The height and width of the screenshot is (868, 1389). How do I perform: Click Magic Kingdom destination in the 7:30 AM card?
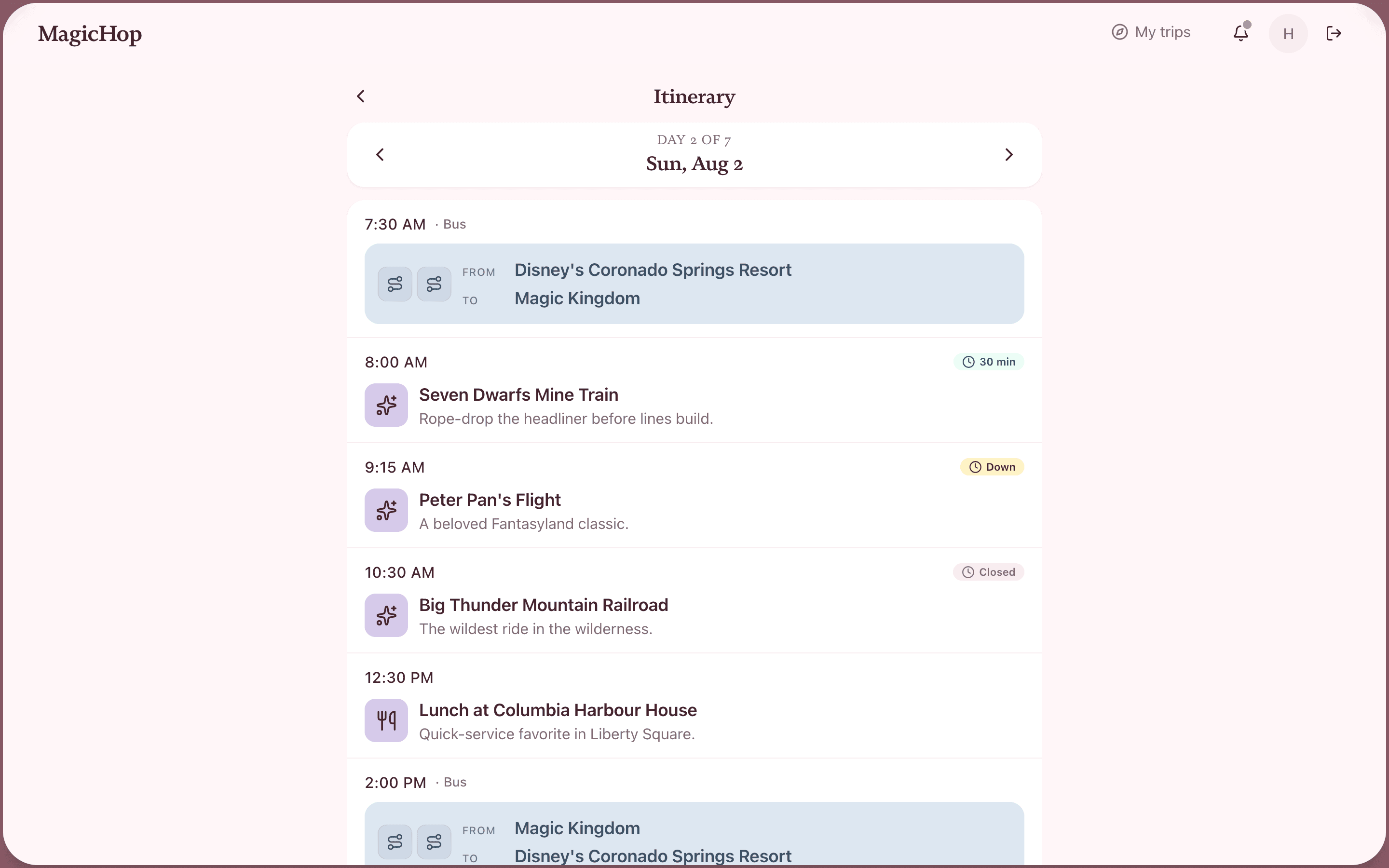[x=577, y=298]
